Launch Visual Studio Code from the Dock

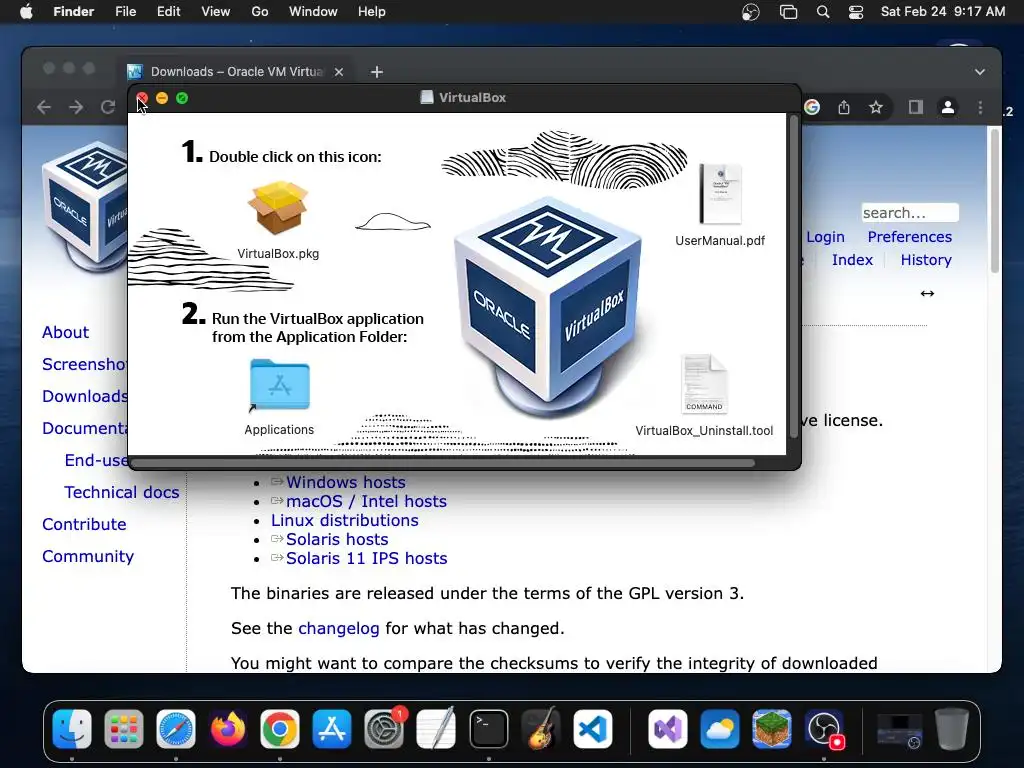[x=593, y=728]
